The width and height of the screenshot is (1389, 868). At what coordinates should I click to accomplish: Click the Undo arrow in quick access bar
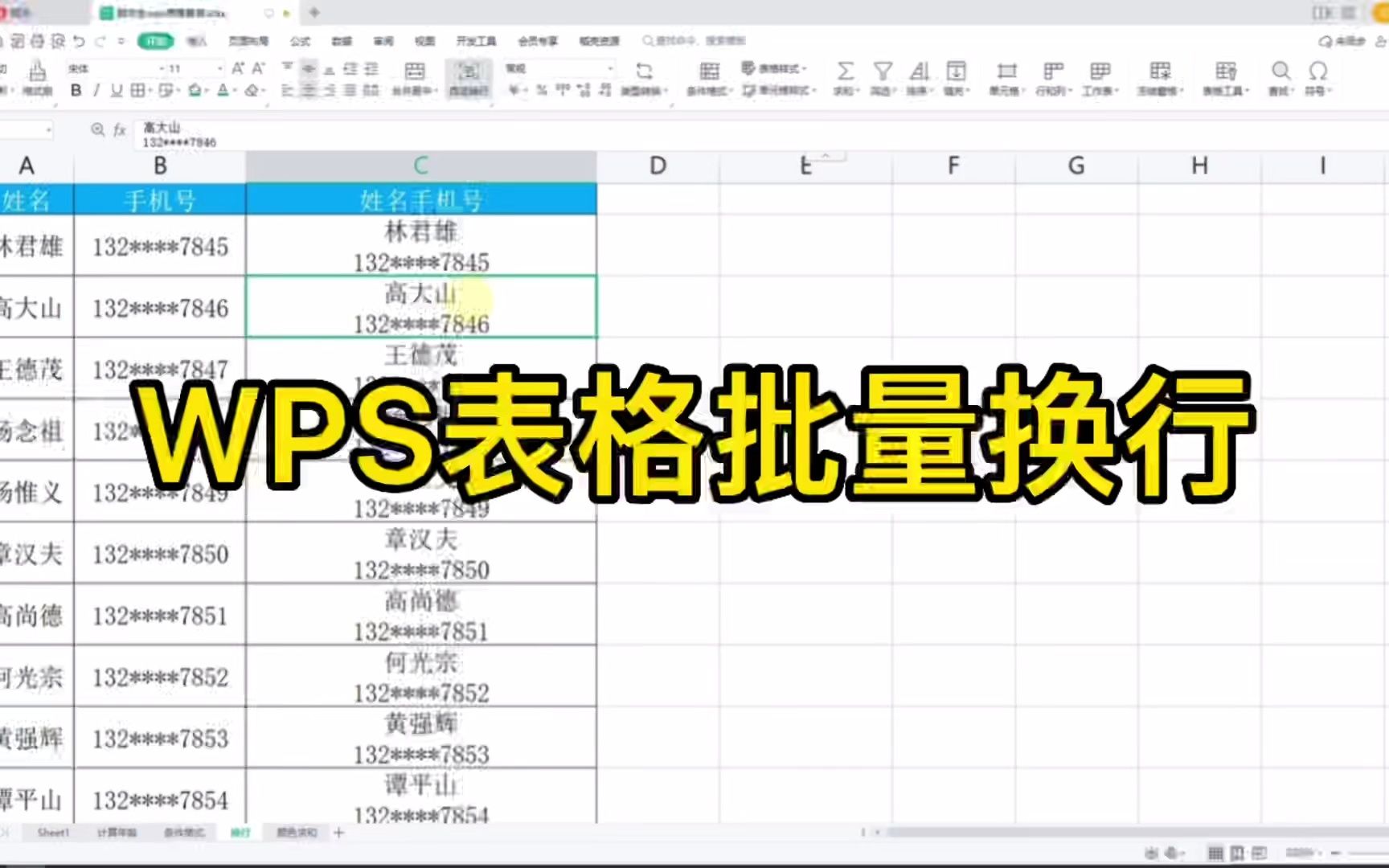tap(79, 41)
